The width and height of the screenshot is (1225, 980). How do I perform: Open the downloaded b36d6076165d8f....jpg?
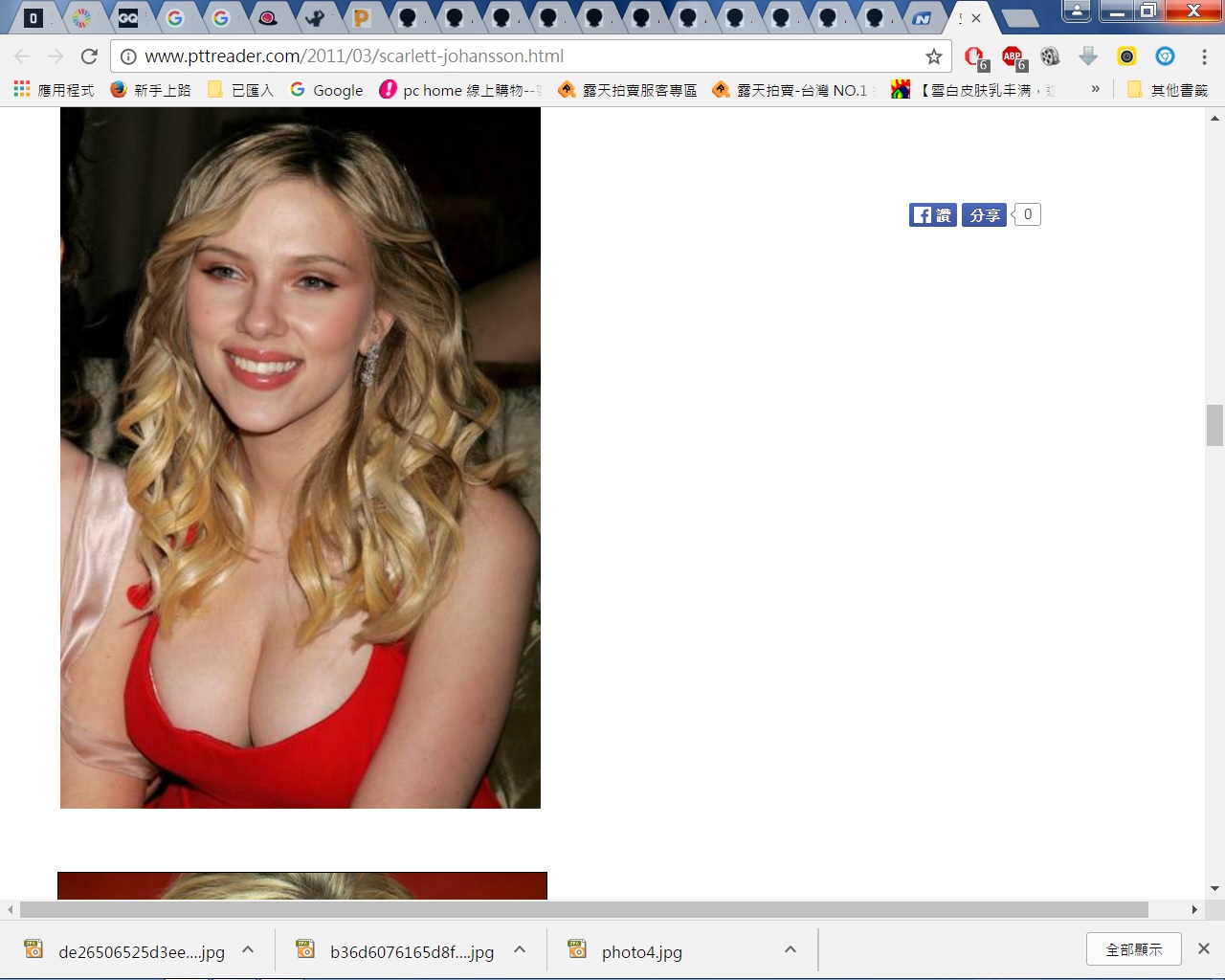[x=412, y=952]
